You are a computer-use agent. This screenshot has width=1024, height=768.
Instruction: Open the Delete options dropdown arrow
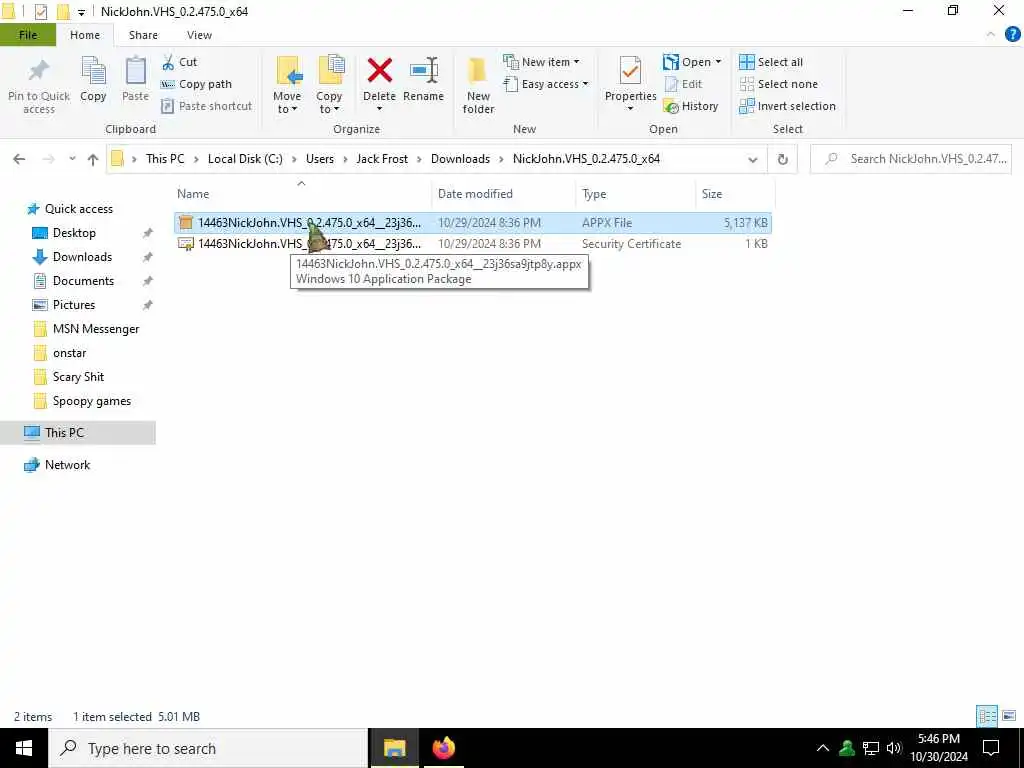coord(379,109)
